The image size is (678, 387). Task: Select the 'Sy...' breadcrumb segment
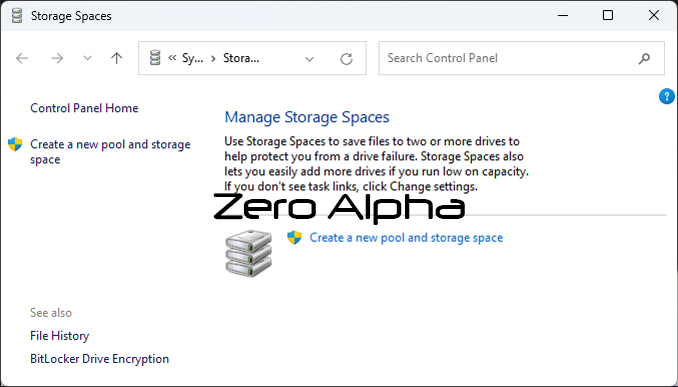(x=192, y=58)
